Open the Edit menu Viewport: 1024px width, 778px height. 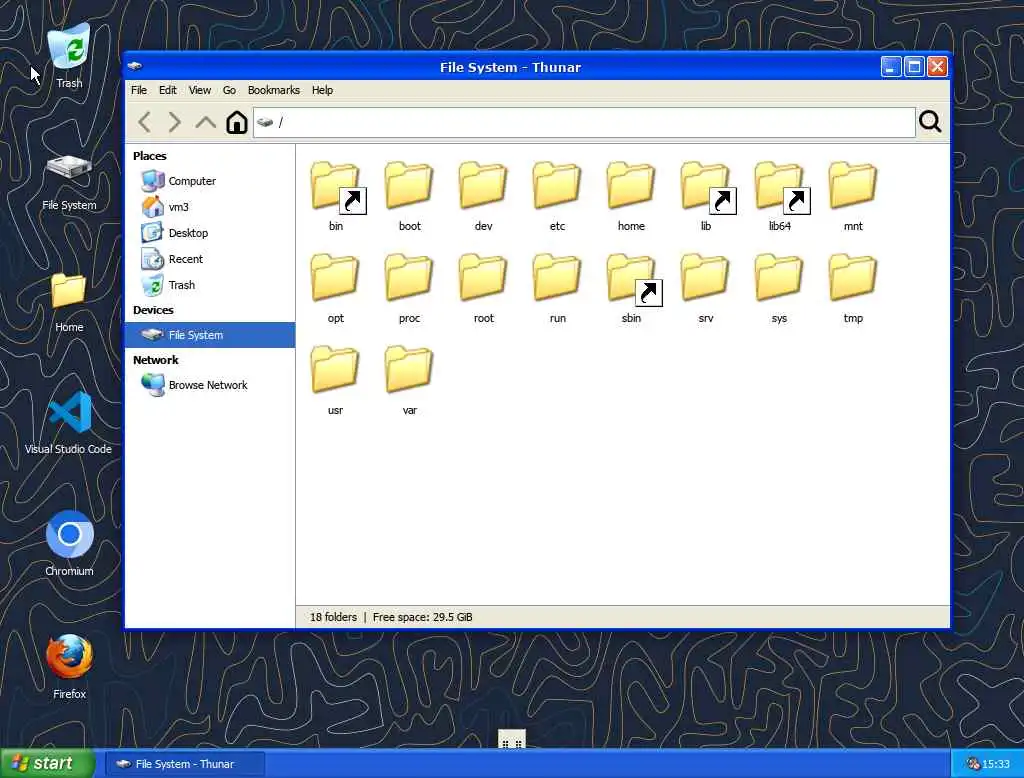[168, 90]
